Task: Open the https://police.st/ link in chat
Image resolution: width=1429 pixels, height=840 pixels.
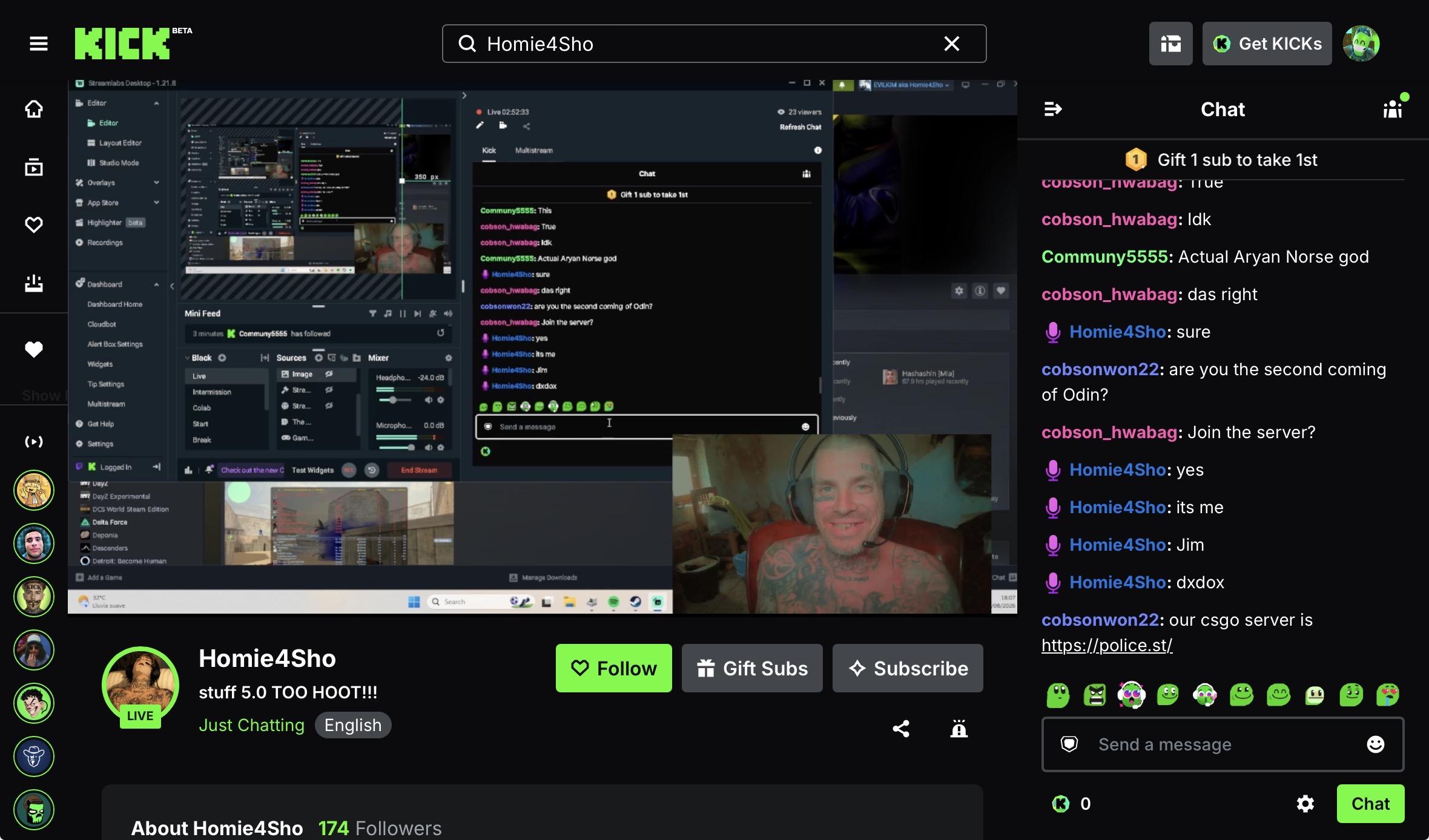Action: (1107, 645)
